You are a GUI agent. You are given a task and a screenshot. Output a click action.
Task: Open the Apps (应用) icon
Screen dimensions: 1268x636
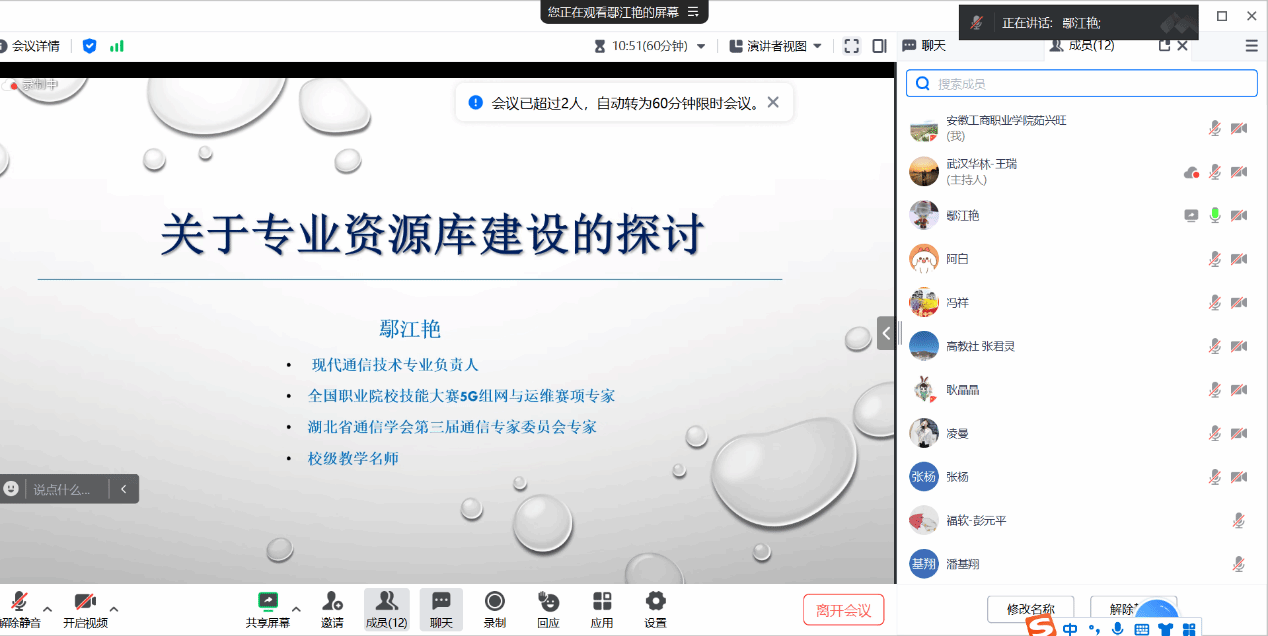pyautogui.click(x=602, y=602)
